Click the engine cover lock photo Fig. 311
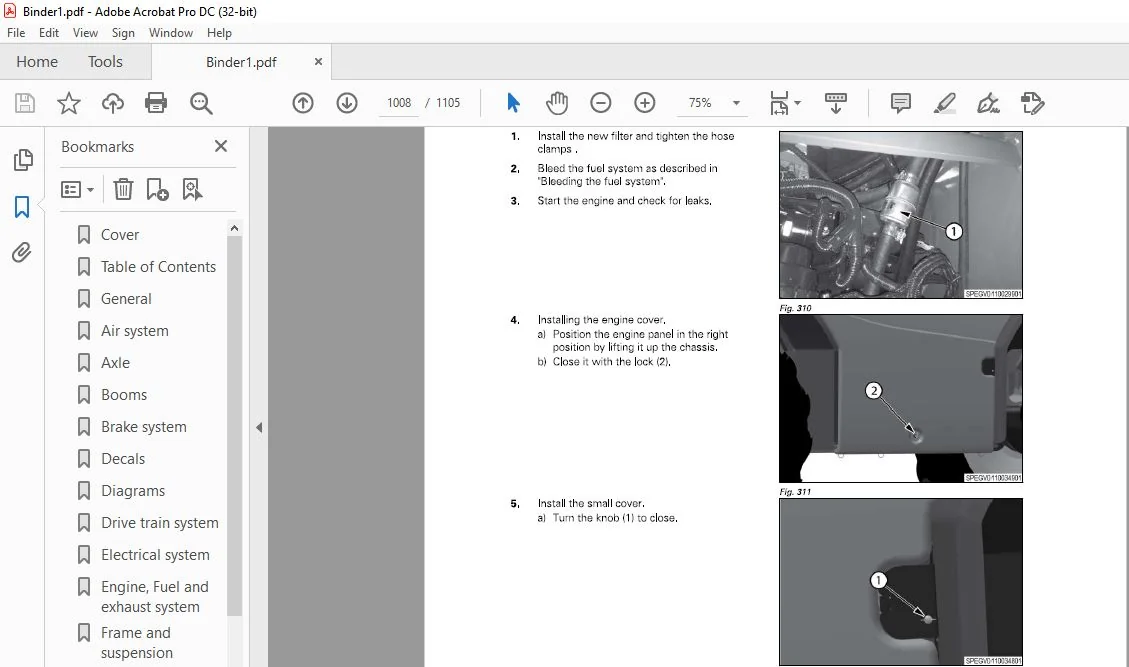This screenshot has height=667, width=1129. [x=901, y=398]
